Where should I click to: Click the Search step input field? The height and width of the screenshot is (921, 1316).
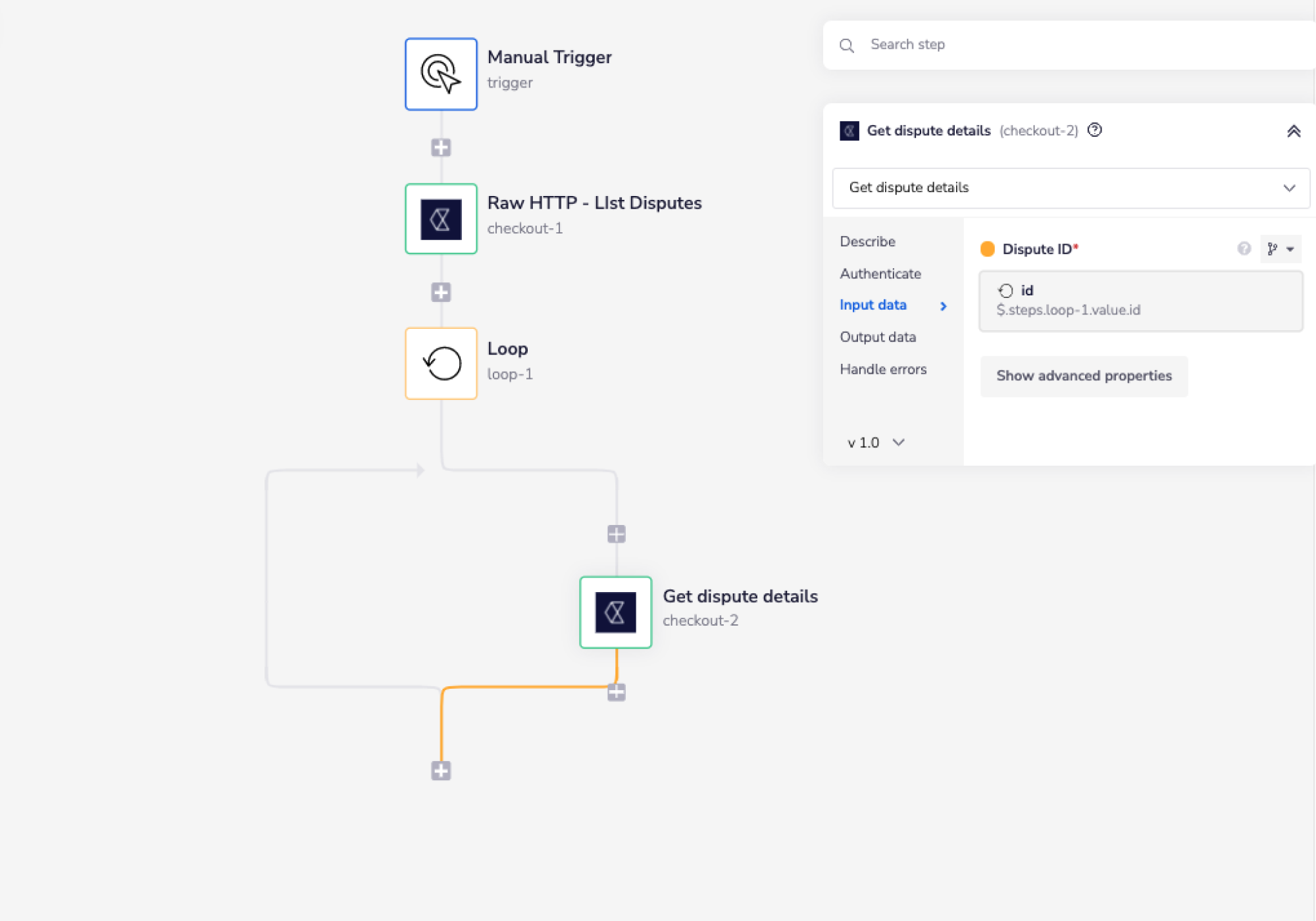(x=1079, y=45)
